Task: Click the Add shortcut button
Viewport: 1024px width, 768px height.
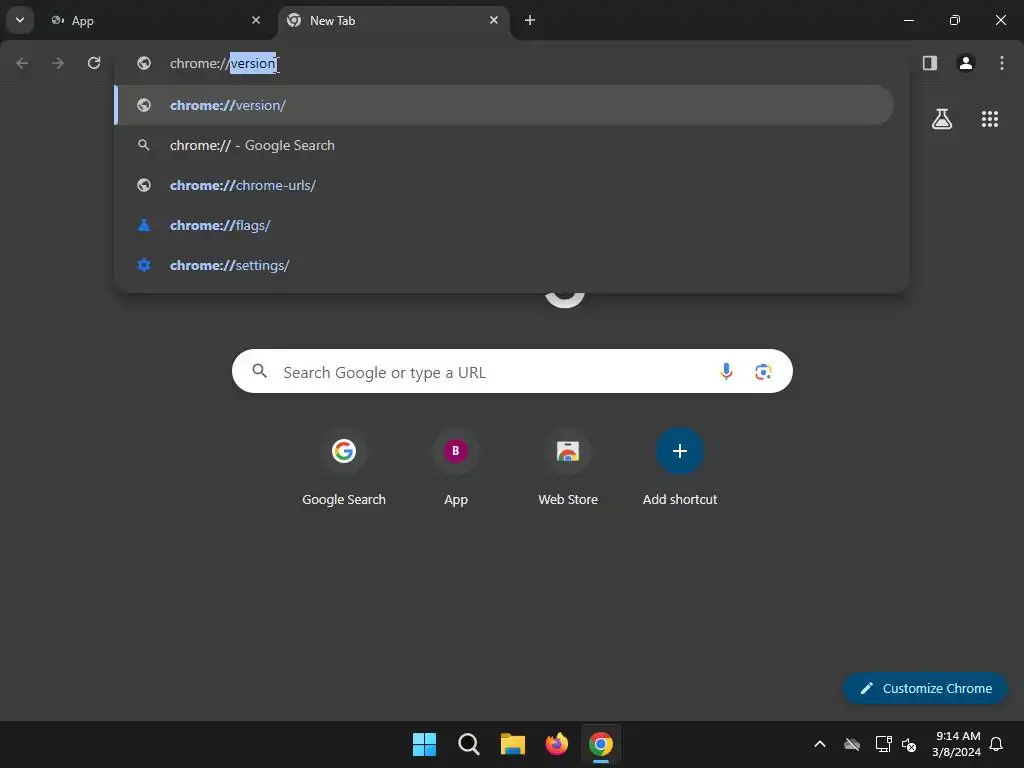Action: [680, 468]
